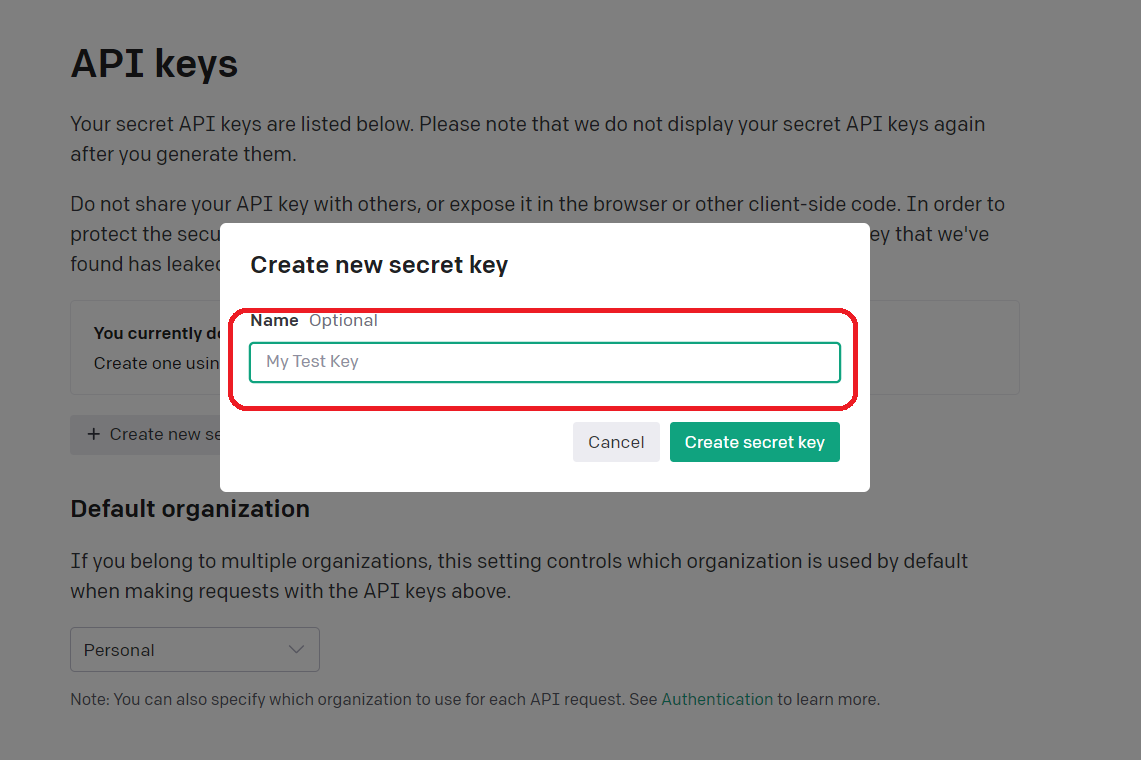Select the API keys page heading
Viewport: 1141px width, 760px height.
154,63
